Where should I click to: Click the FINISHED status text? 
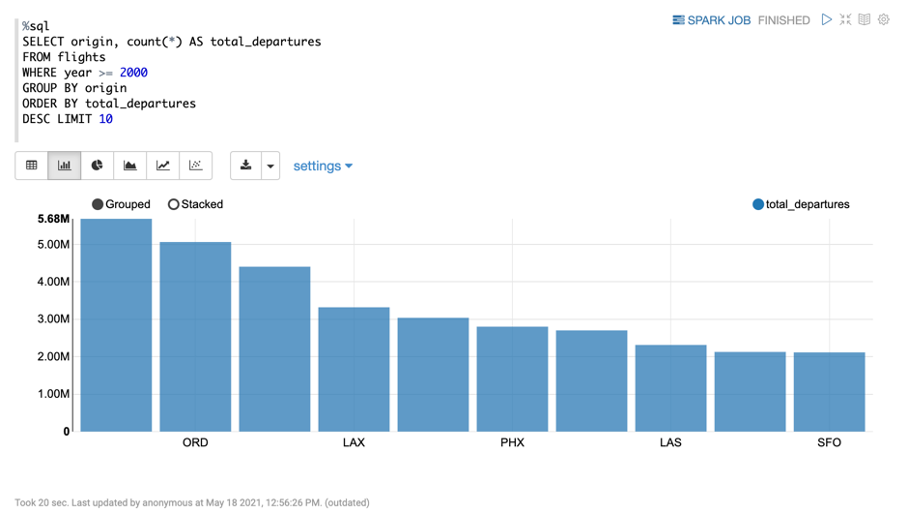pos(783,20)
